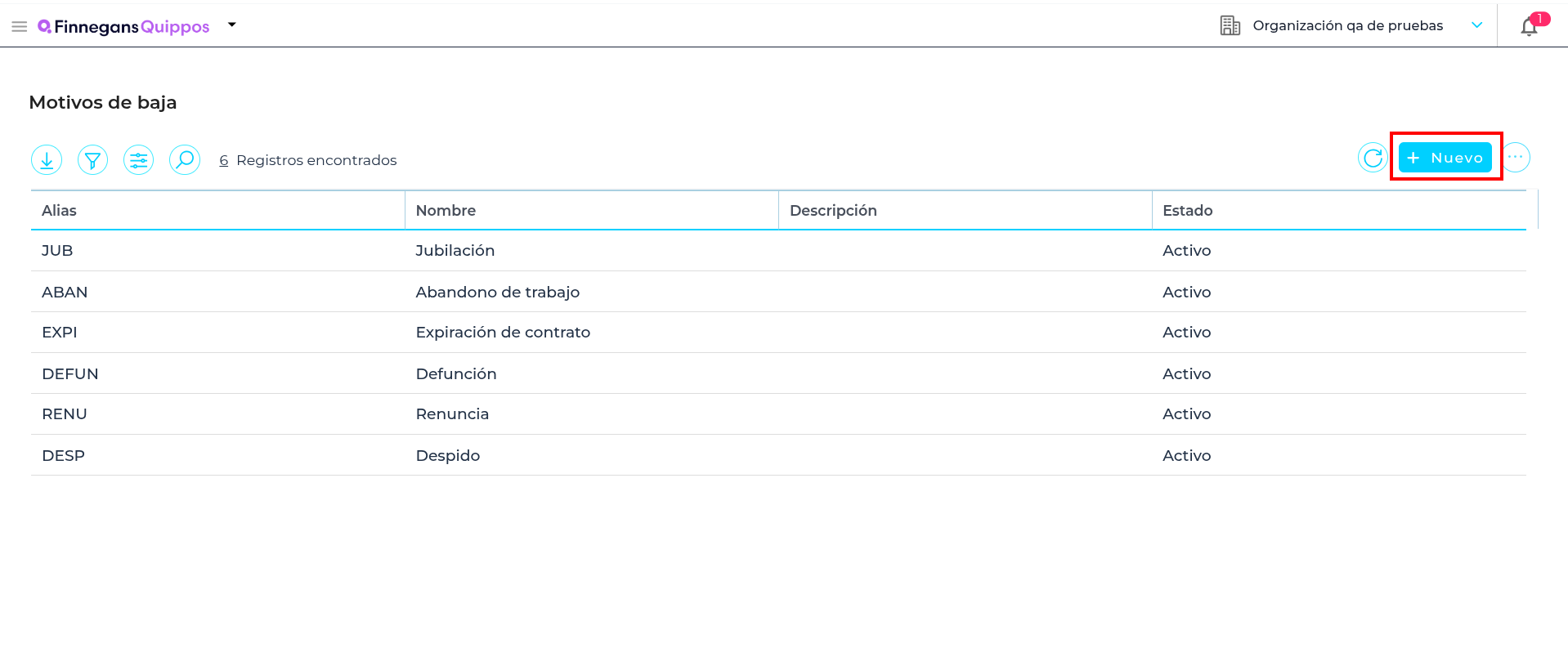
Task: Open the column settings sliders icon
Action: tap(138, 160)
